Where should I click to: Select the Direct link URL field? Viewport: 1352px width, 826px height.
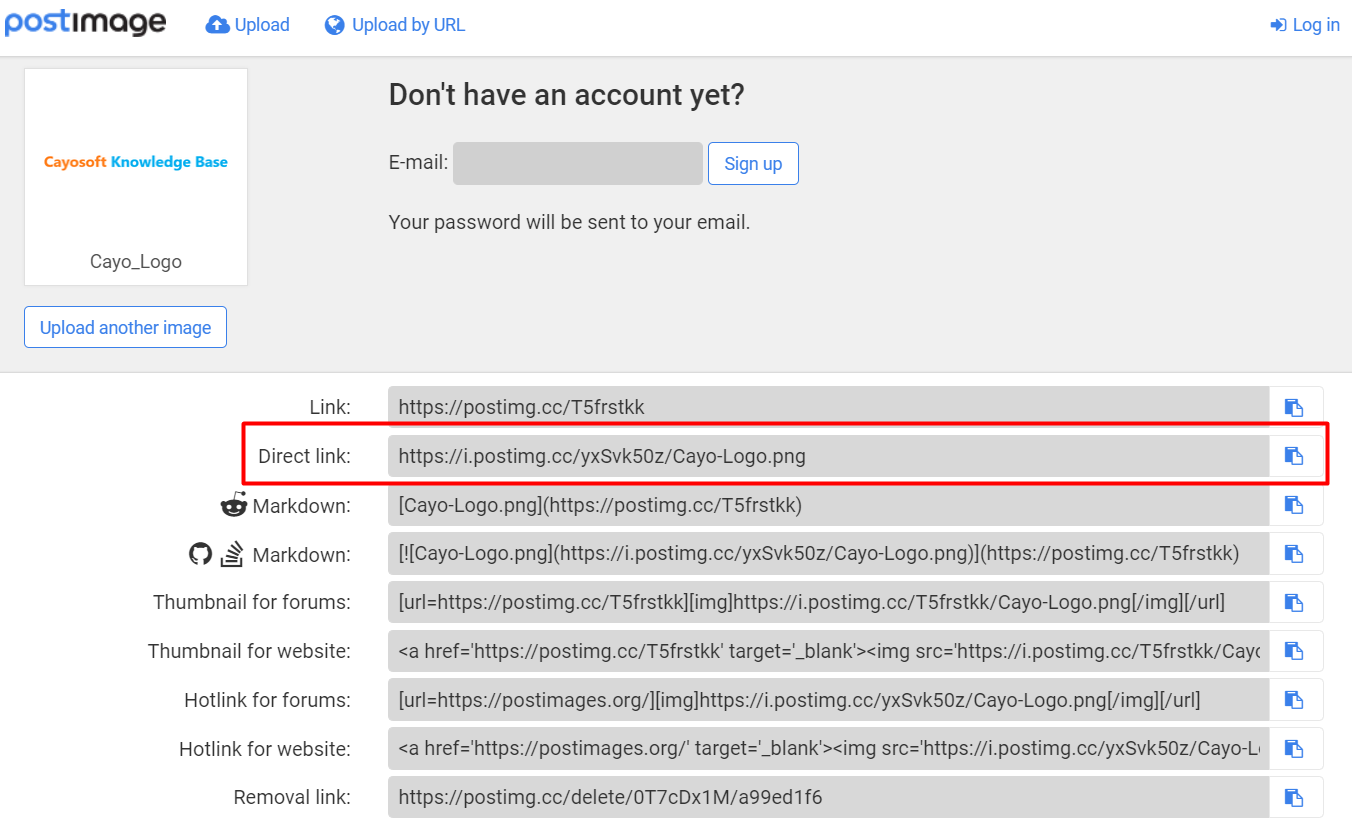(x=829, y=456)
